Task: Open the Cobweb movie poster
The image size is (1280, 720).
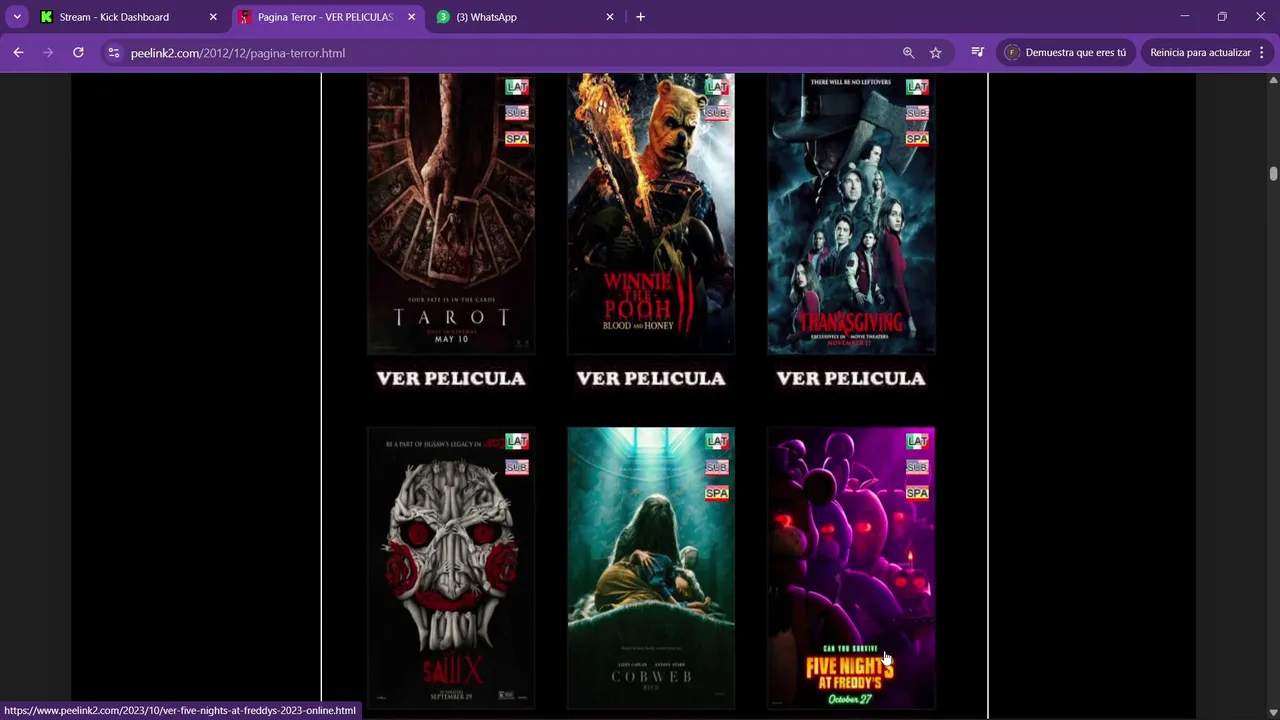Action: (x=651, y=568)
